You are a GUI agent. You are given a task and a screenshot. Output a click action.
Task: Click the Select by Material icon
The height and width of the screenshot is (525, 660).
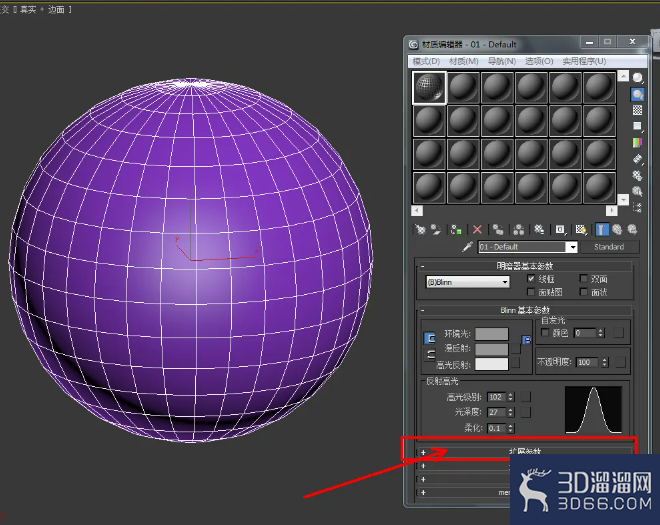638,191
